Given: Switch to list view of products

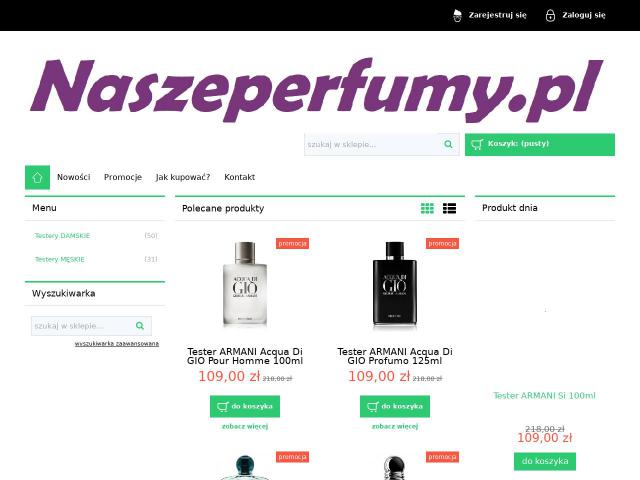Looking at the screenshot, I should click(x=449, y=209).
